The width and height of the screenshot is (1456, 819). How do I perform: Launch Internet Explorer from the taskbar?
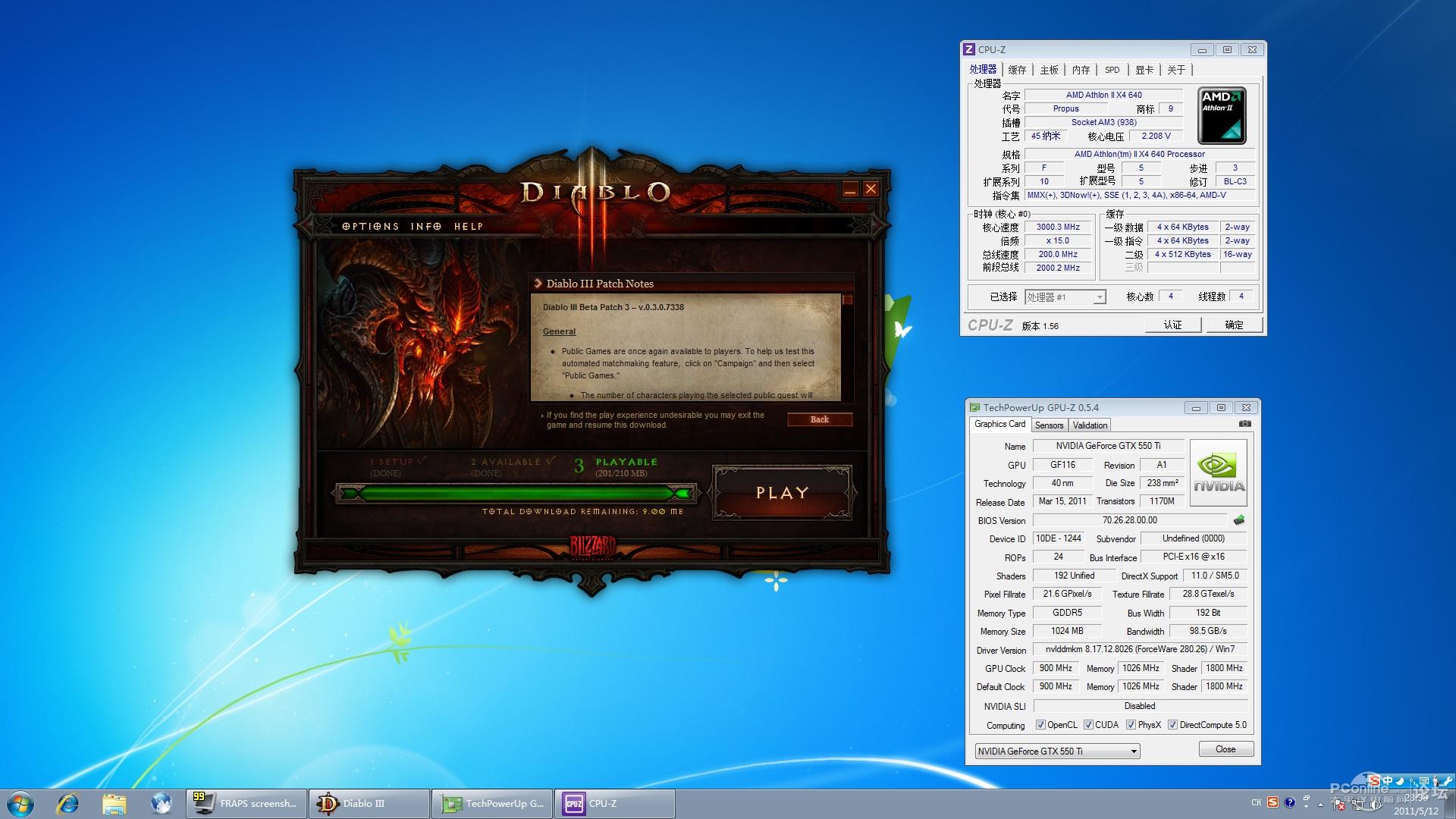click(67, 803)
